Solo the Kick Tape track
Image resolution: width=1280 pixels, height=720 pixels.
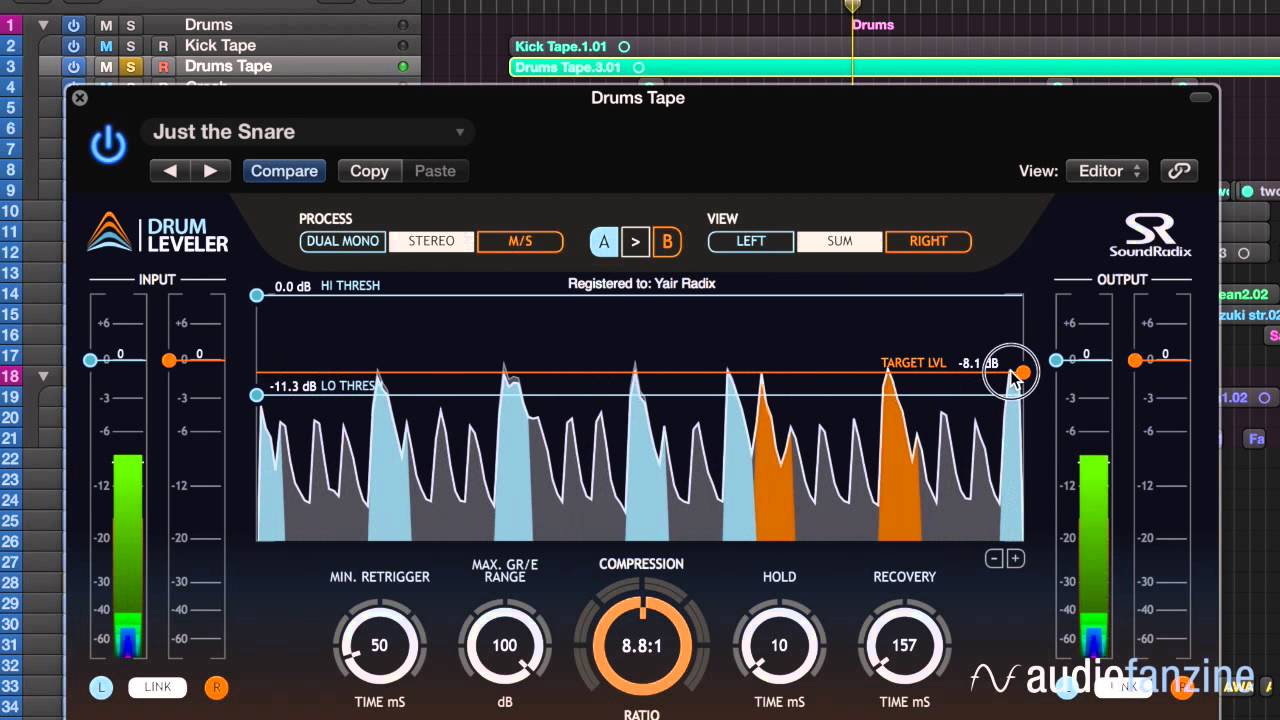click(x=130, y=46)
